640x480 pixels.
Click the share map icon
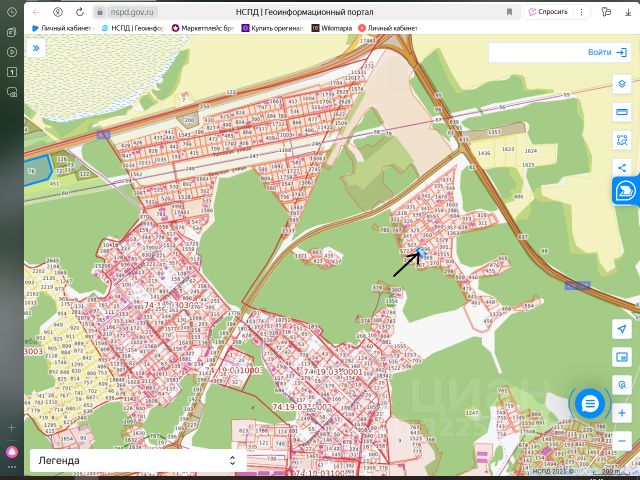[x=622, y=168]
